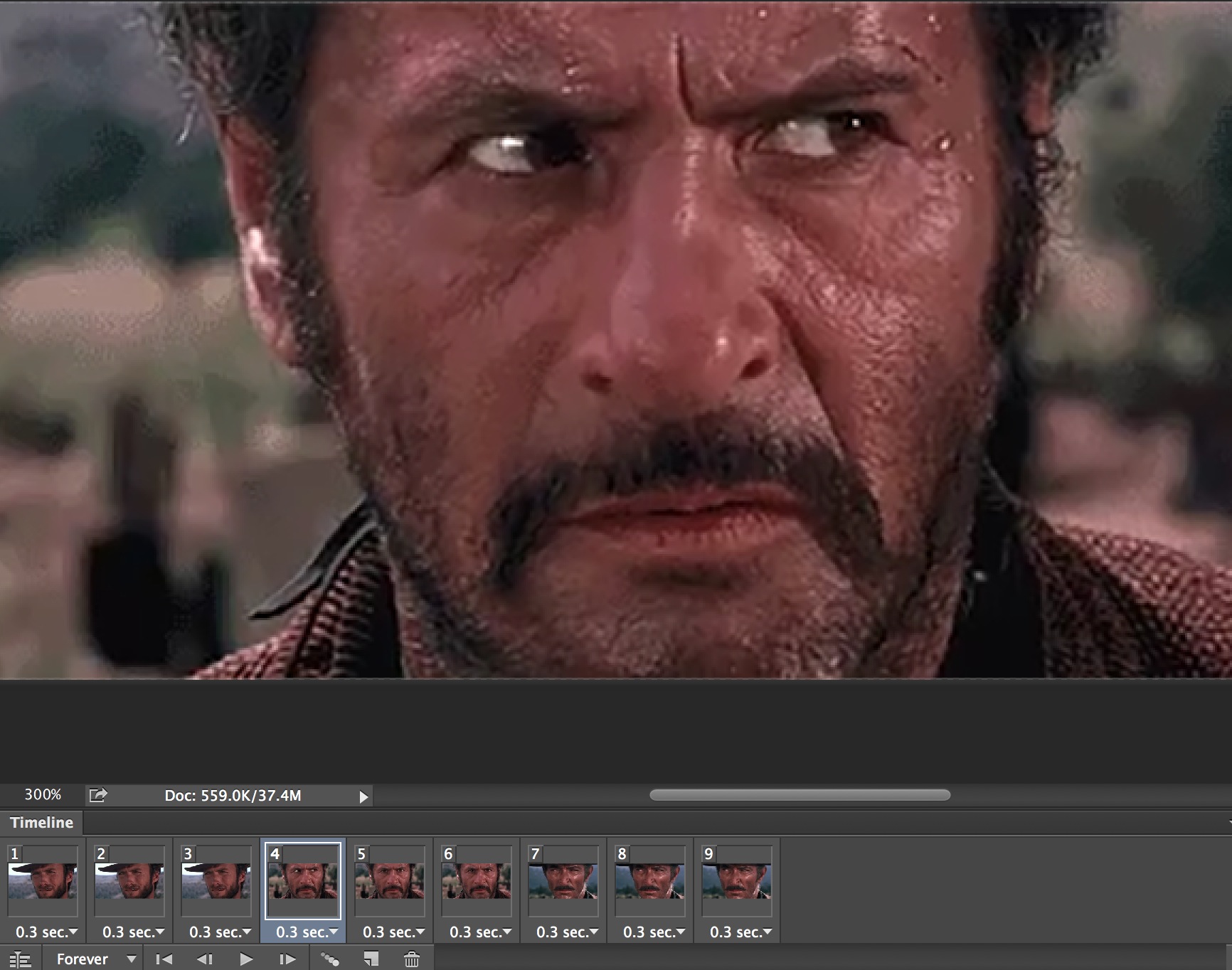Click the horizontal canvas scrollbar
Image resolution: width=1232 pixels, height=970 pixels.
click(x=800, y=795)
